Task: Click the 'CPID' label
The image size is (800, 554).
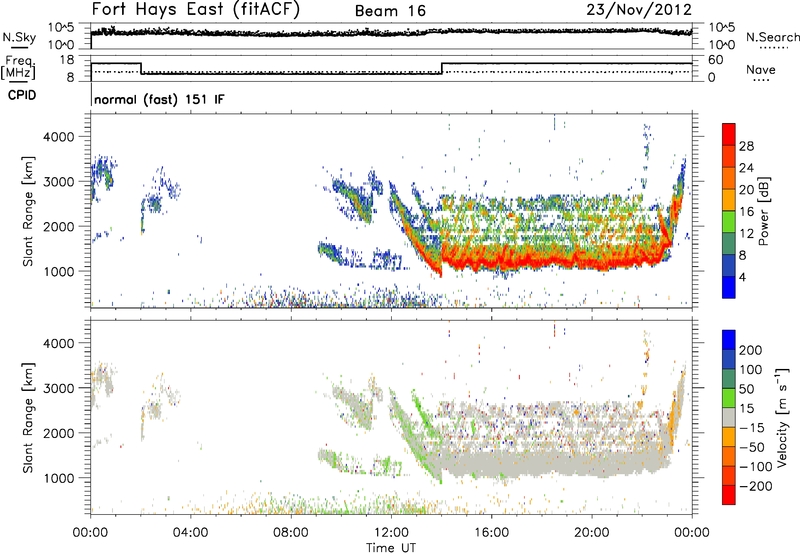Action: (22, 95)
